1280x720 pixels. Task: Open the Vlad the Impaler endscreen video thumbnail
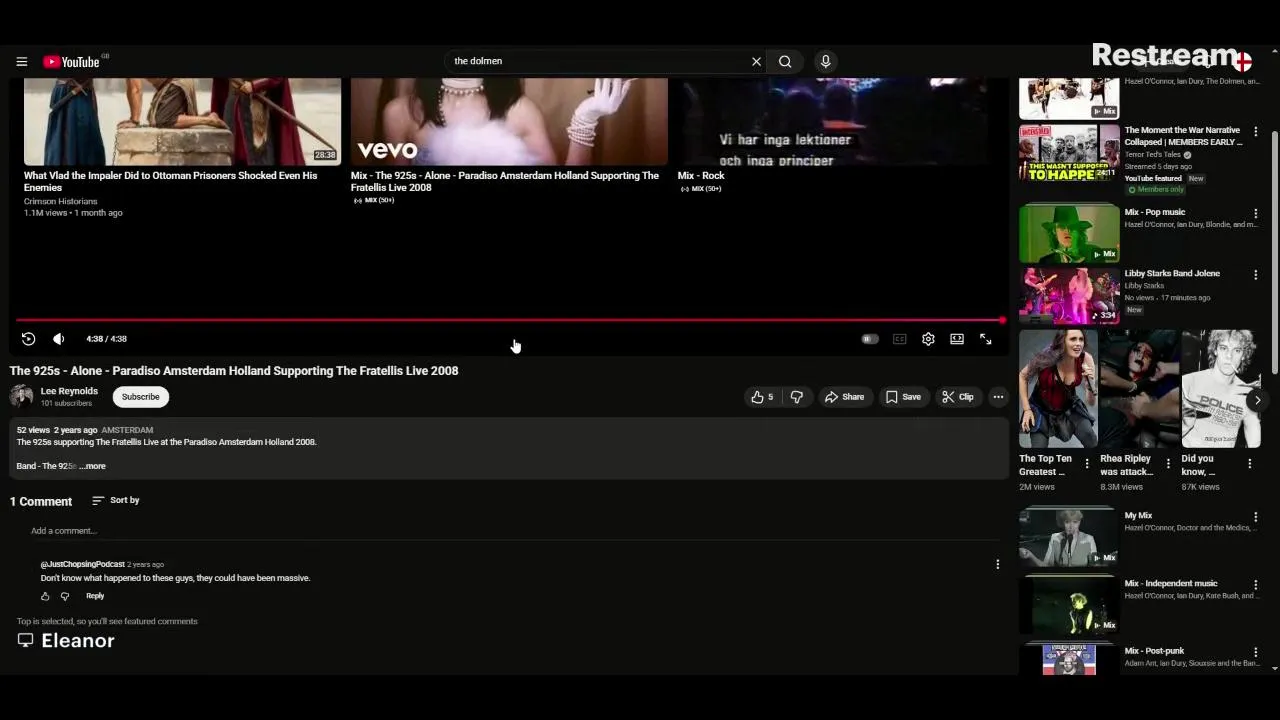coord(182,121)
